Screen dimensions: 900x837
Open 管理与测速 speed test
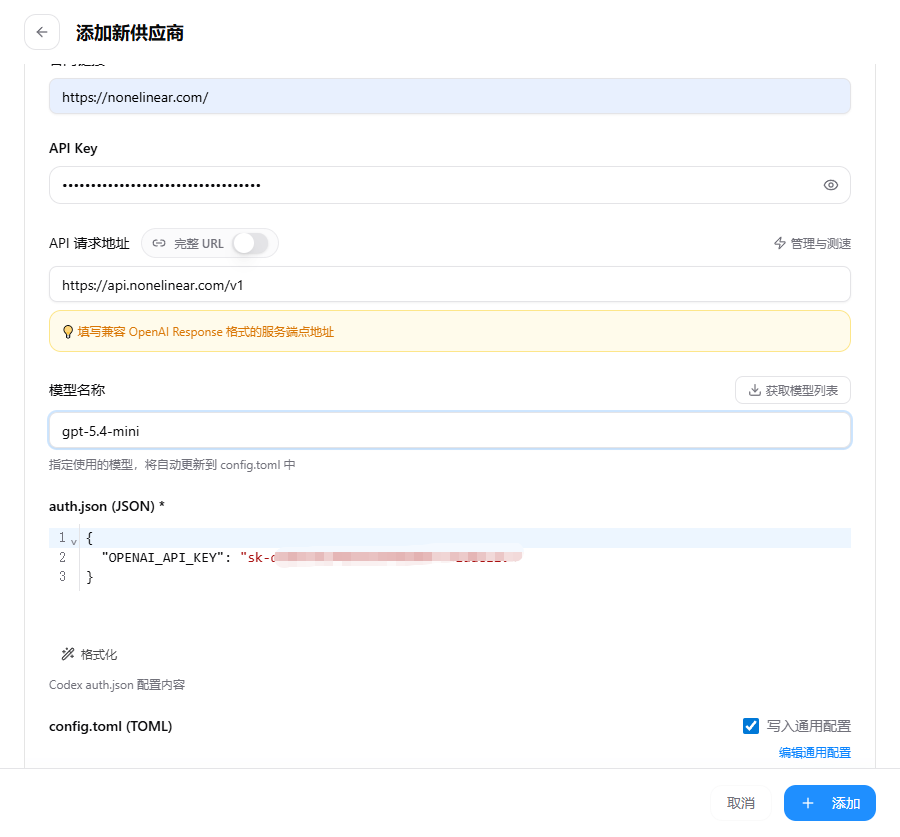tap(812, 243)
